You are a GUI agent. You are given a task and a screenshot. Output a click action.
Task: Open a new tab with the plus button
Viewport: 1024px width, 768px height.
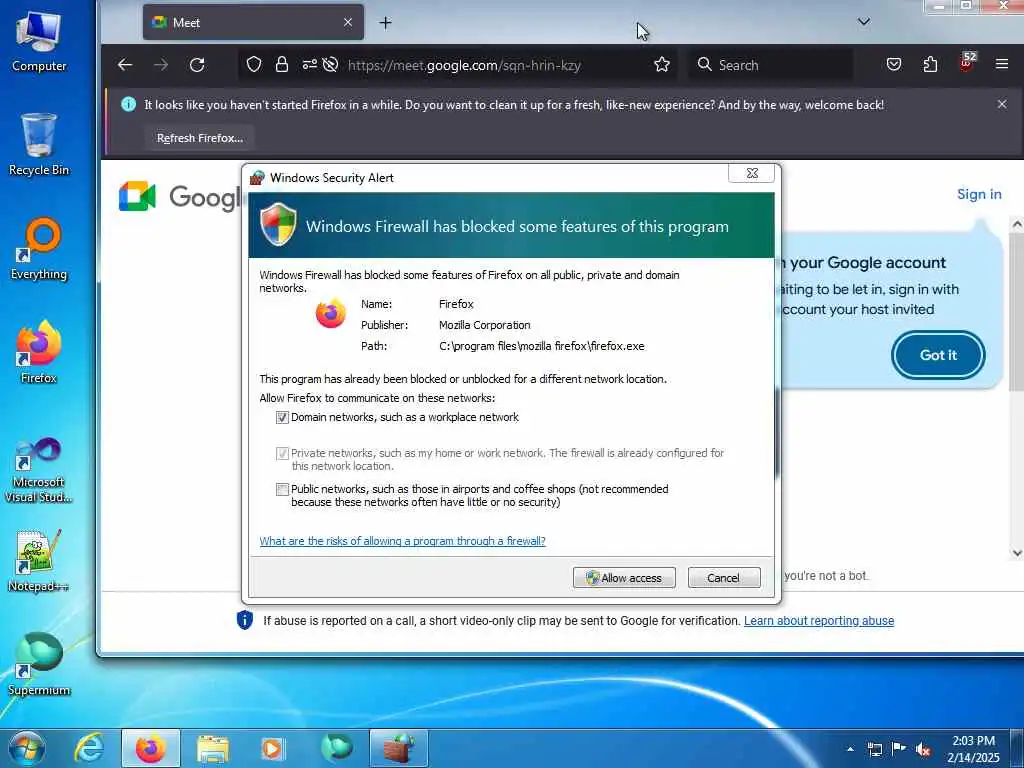(385, 23)
